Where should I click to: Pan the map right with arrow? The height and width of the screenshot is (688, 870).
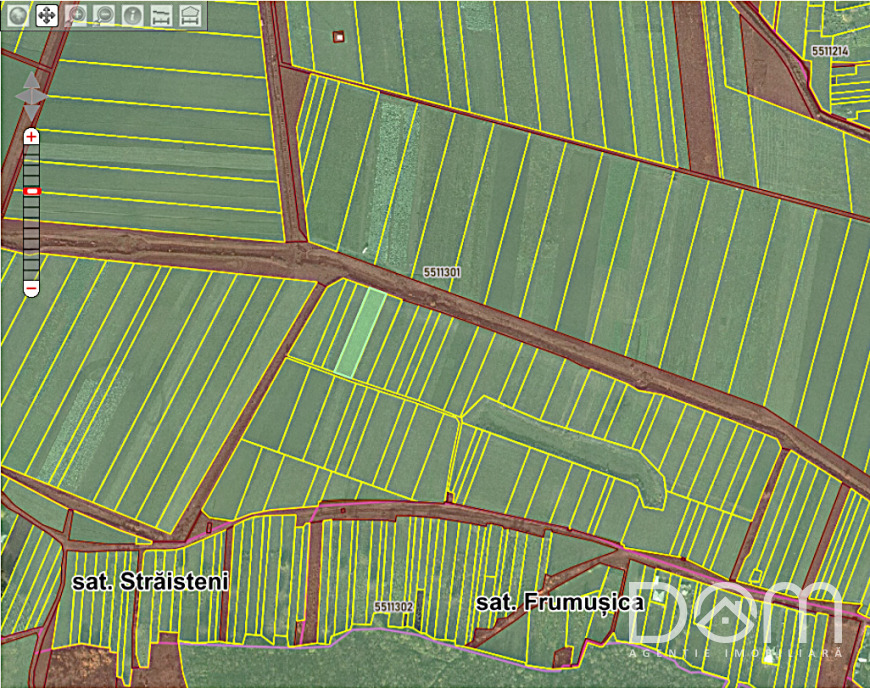[x=44, y=95]
